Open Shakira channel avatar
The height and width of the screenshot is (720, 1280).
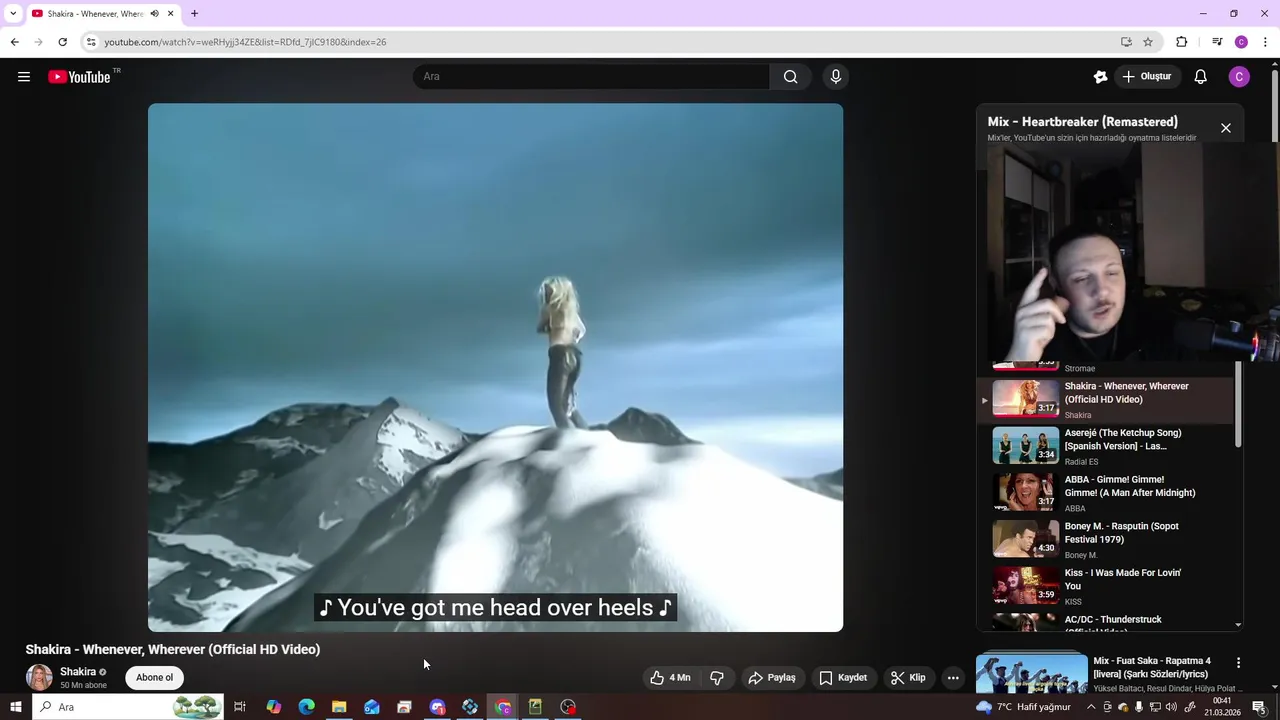(x=39, y=677)
